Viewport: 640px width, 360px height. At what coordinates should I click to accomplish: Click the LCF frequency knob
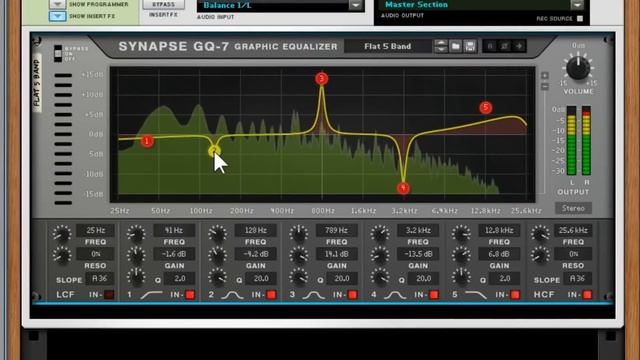point(62,233)
